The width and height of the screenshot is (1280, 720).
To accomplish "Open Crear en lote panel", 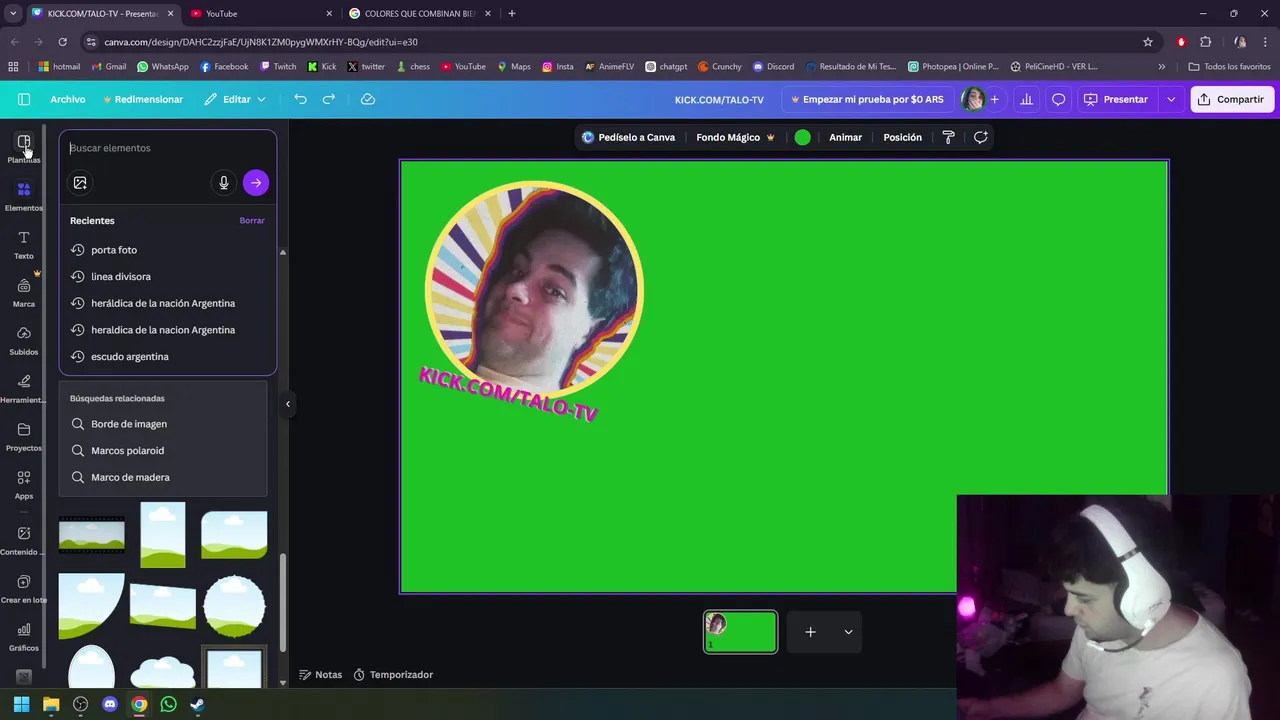I will [24, 588].
